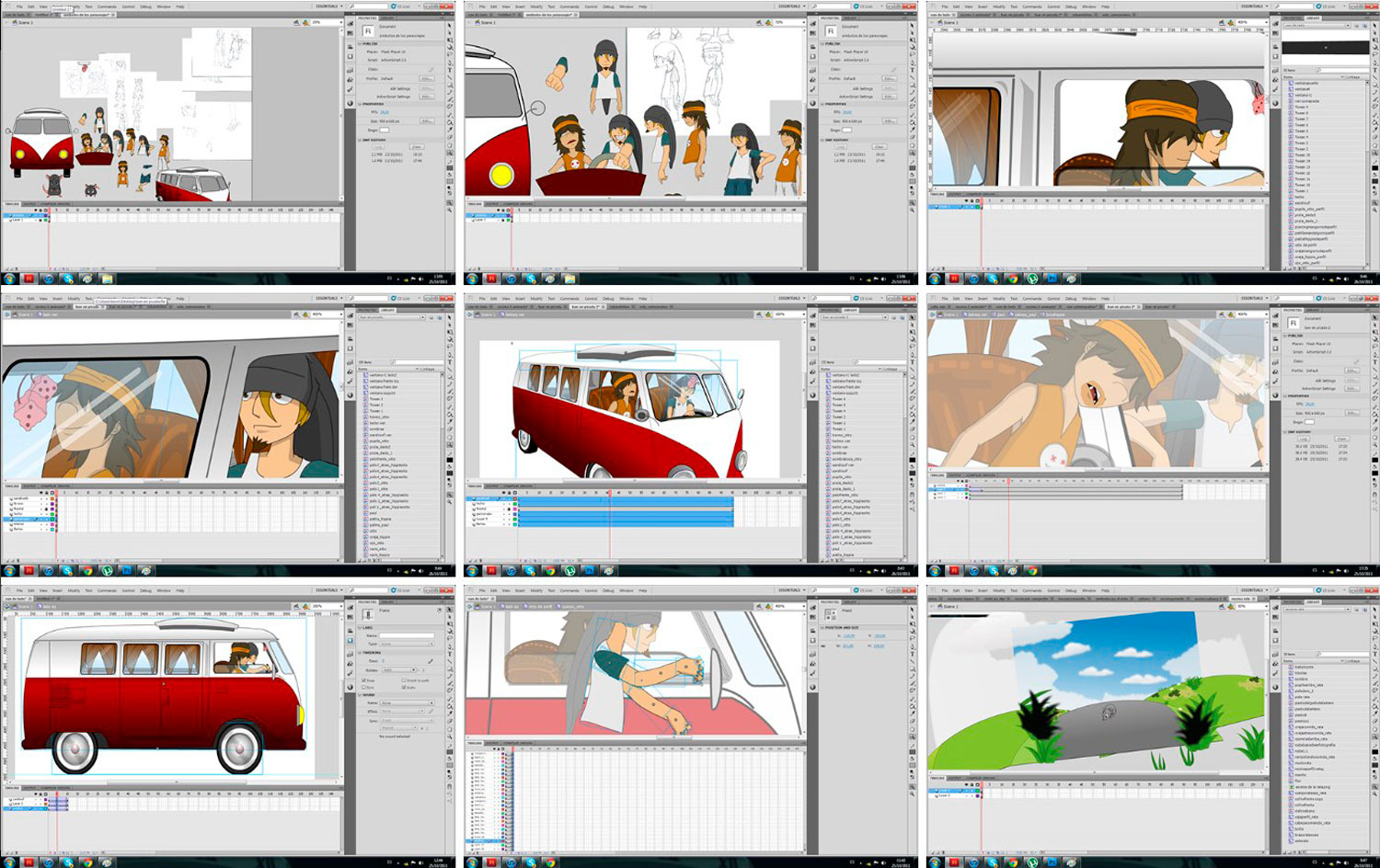Viewport: 1380px width, 868px height.
Task: Click the Stage color swatch in top-left Properties
Action: (385, 130)
